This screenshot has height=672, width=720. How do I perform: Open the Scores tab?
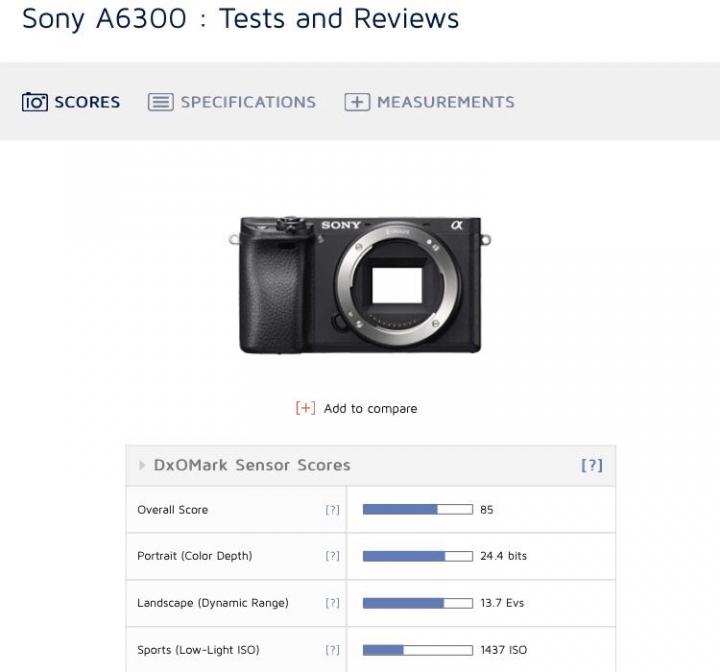click(x=71, y=102)
